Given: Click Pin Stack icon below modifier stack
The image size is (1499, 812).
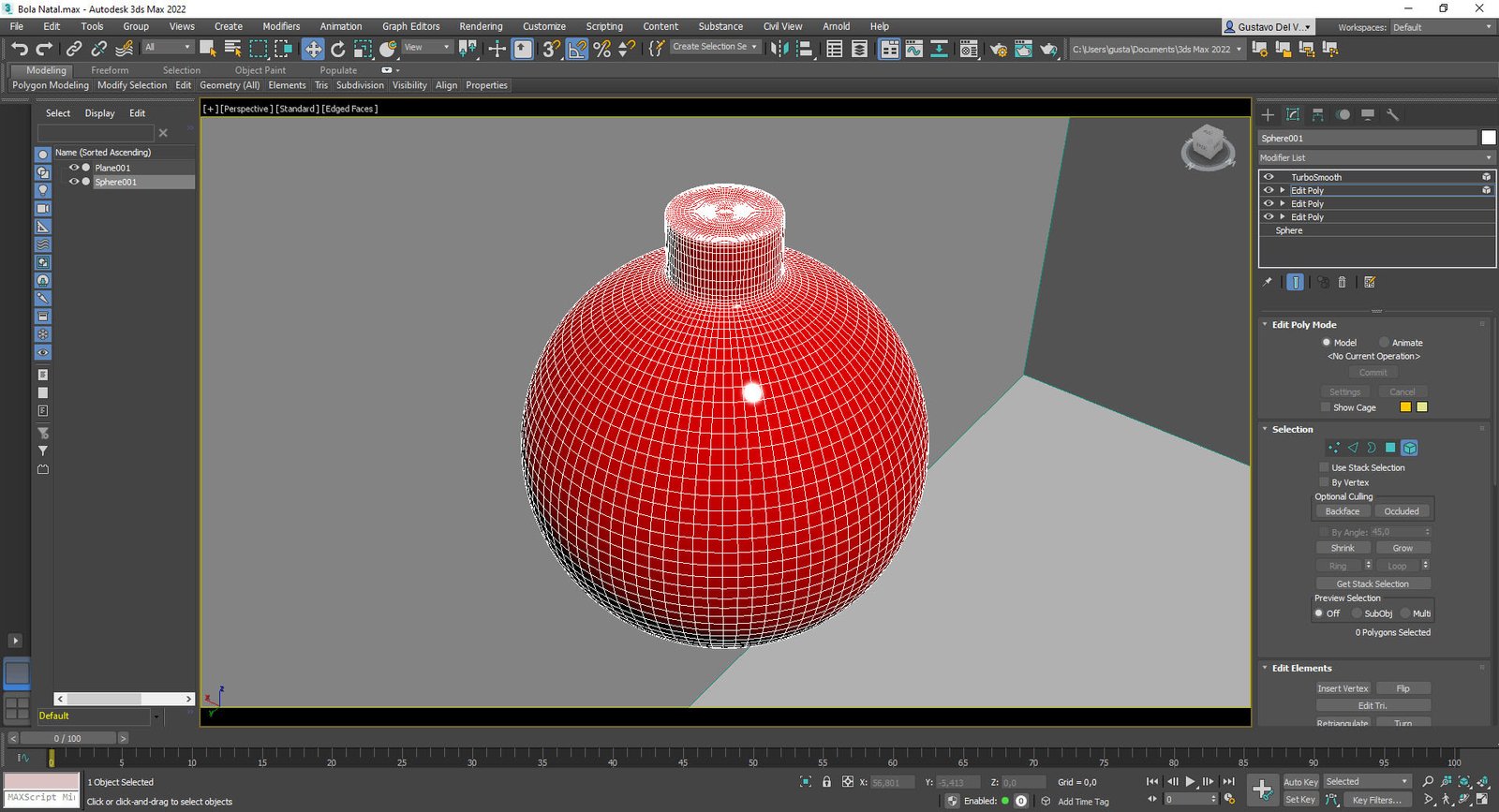Looking at the screenshot, I should 1268,282.
